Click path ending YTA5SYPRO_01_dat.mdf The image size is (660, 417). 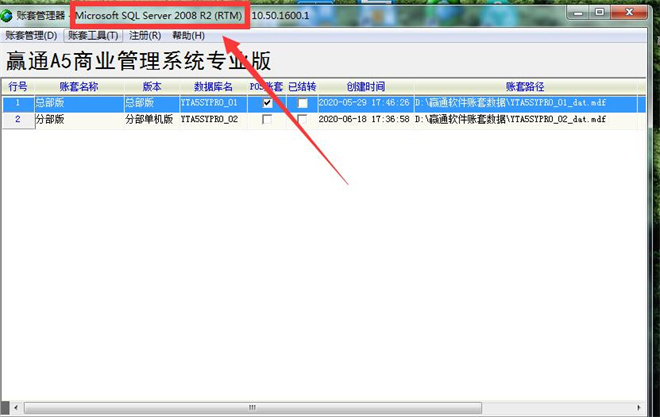pyautogui.click(x=525, y=103)
